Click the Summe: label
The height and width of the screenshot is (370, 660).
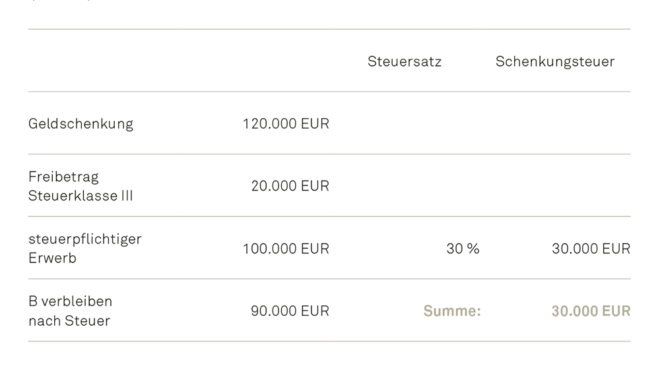tap(452, 311)
